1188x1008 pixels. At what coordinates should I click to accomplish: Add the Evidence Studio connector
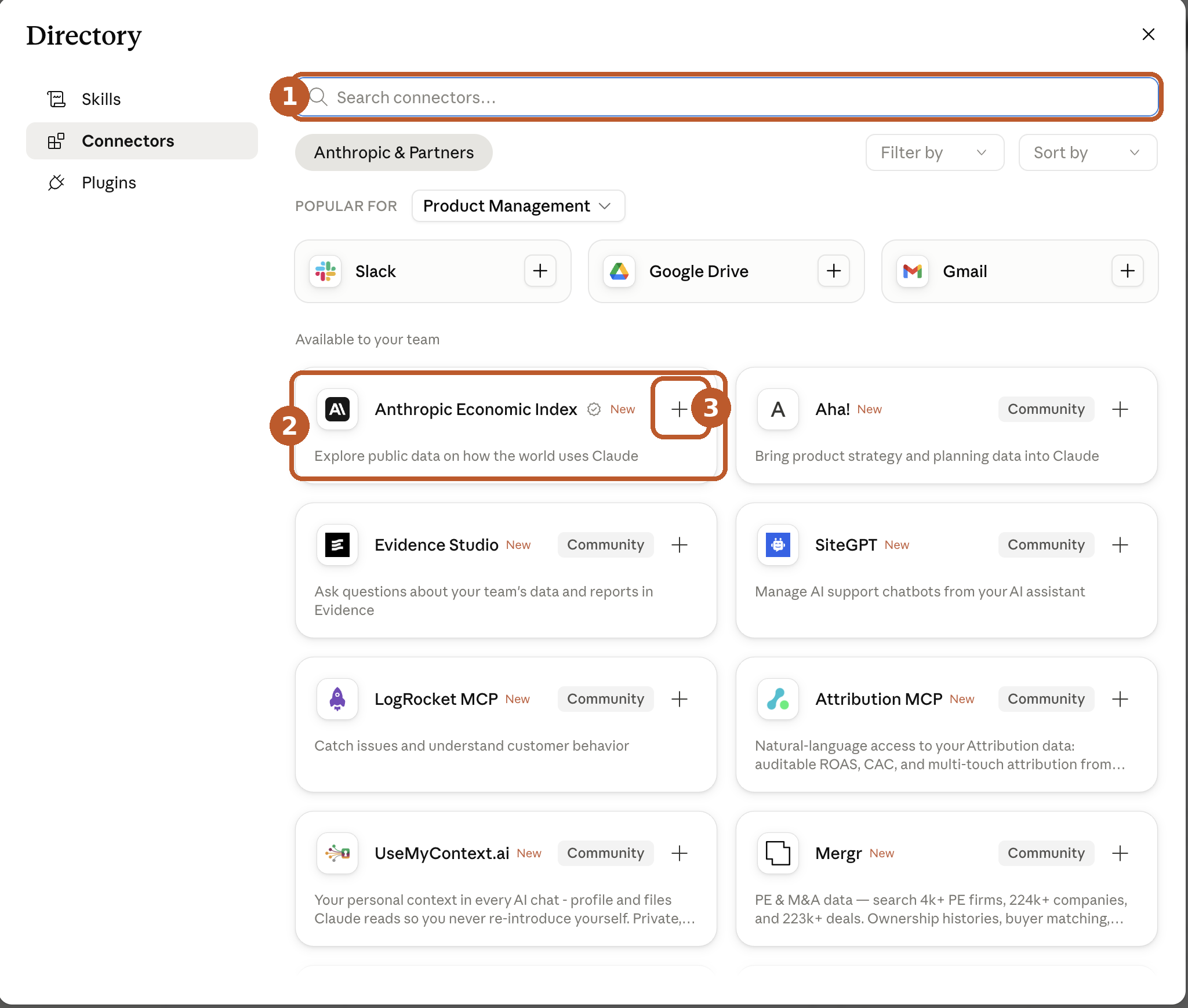(680, 545)
